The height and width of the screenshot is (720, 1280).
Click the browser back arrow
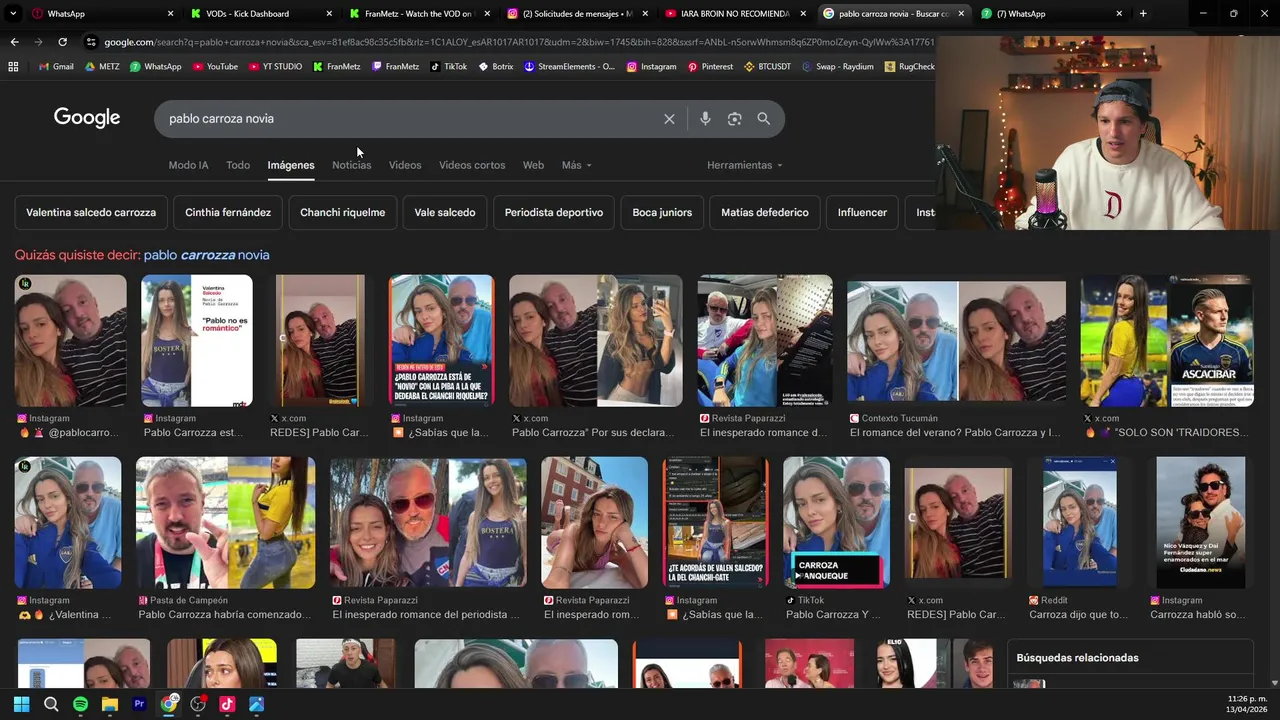[14, 42]
